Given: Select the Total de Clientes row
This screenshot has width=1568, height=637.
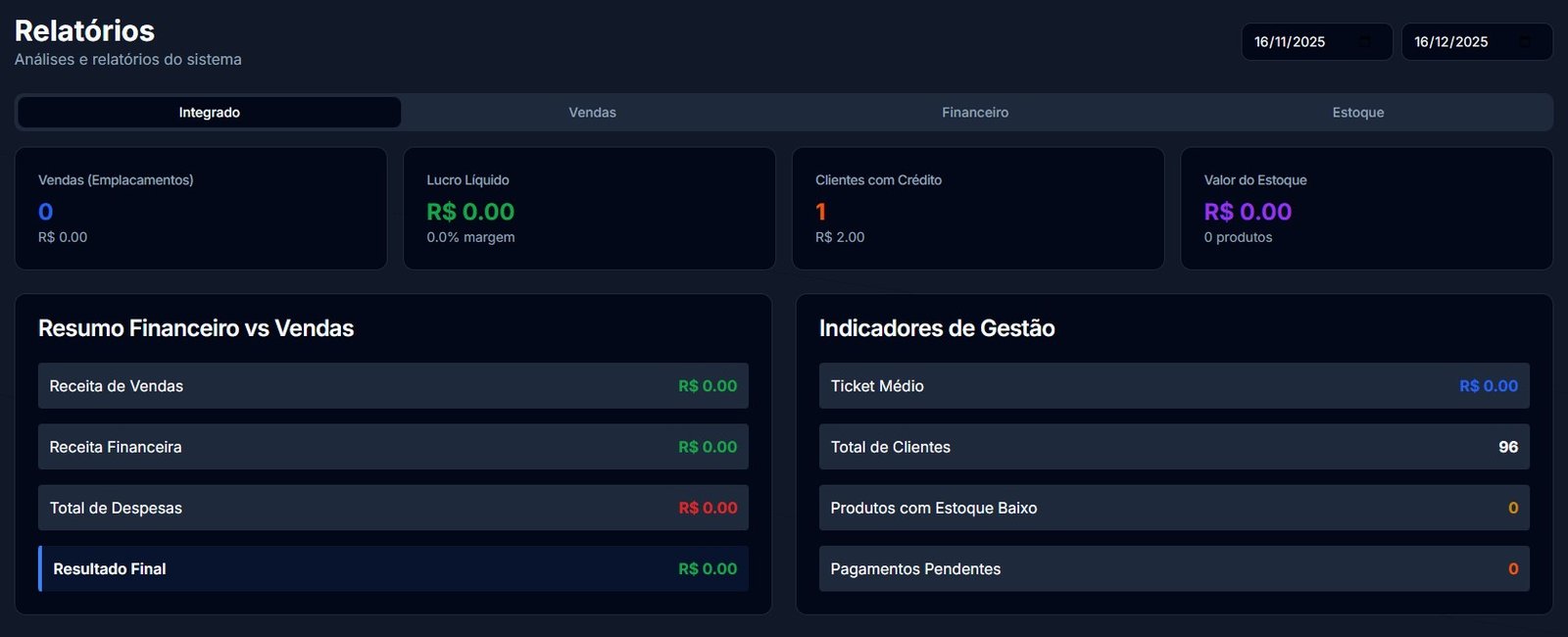Looking at the screenshot, I should click(1174, 447).
